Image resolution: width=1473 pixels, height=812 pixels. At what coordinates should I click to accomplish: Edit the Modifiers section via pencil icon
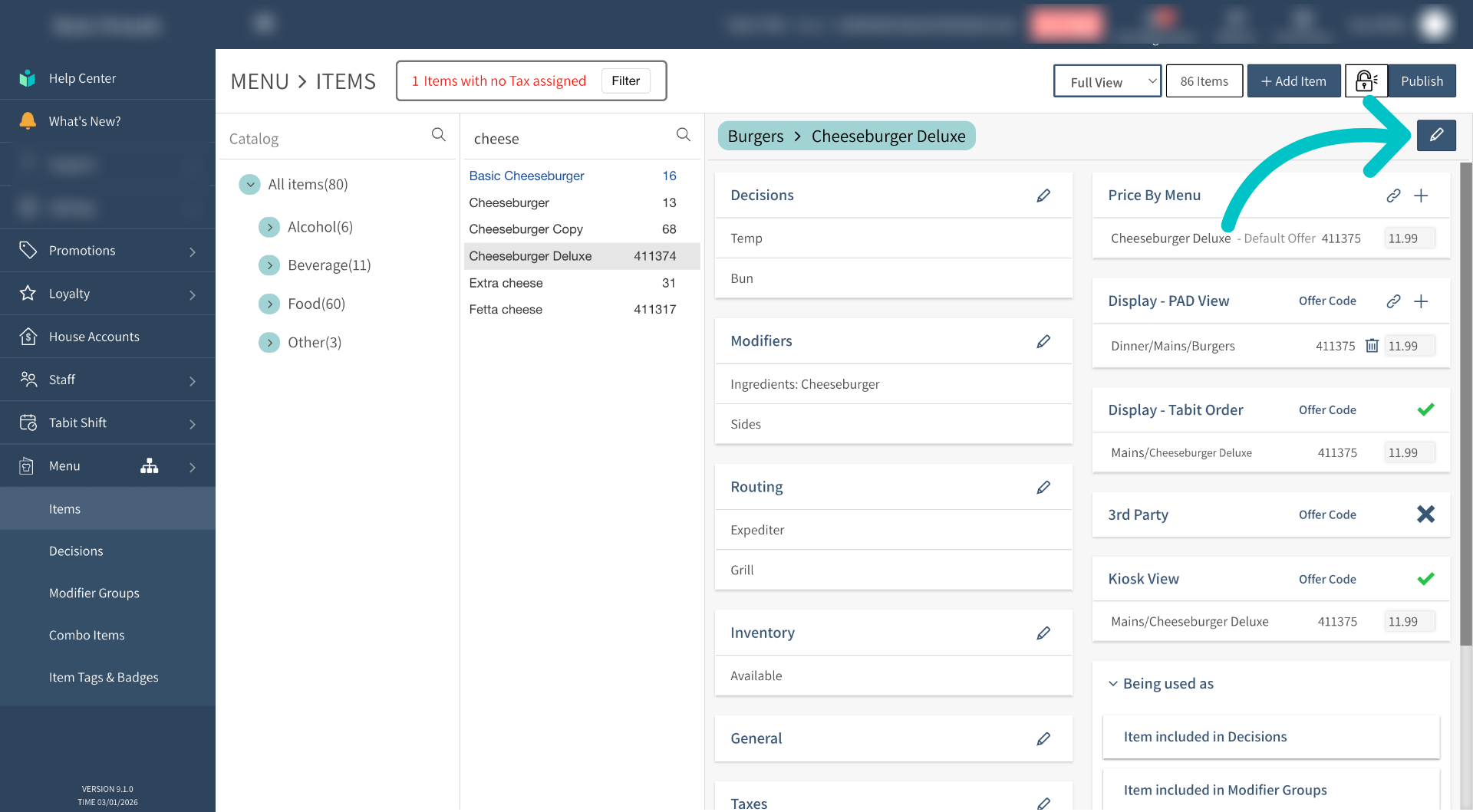[x=1043, y=341]
